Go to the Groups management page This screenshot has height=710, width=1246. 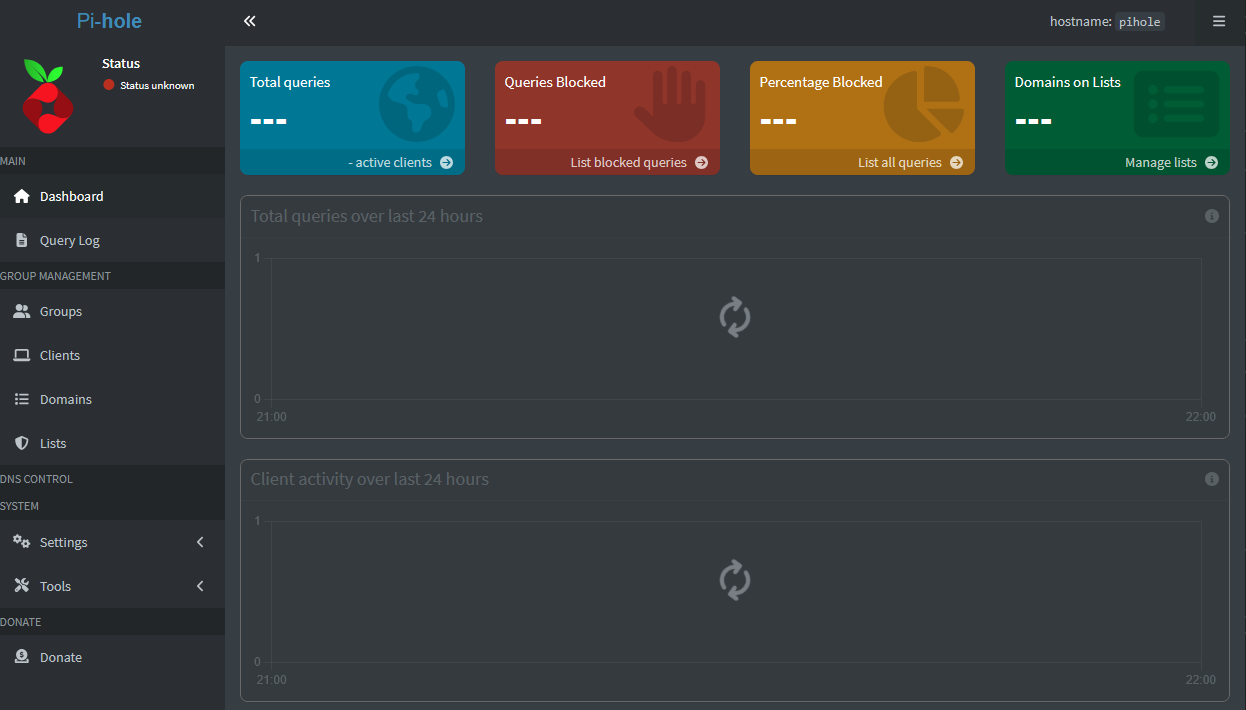tap(112, 312)
